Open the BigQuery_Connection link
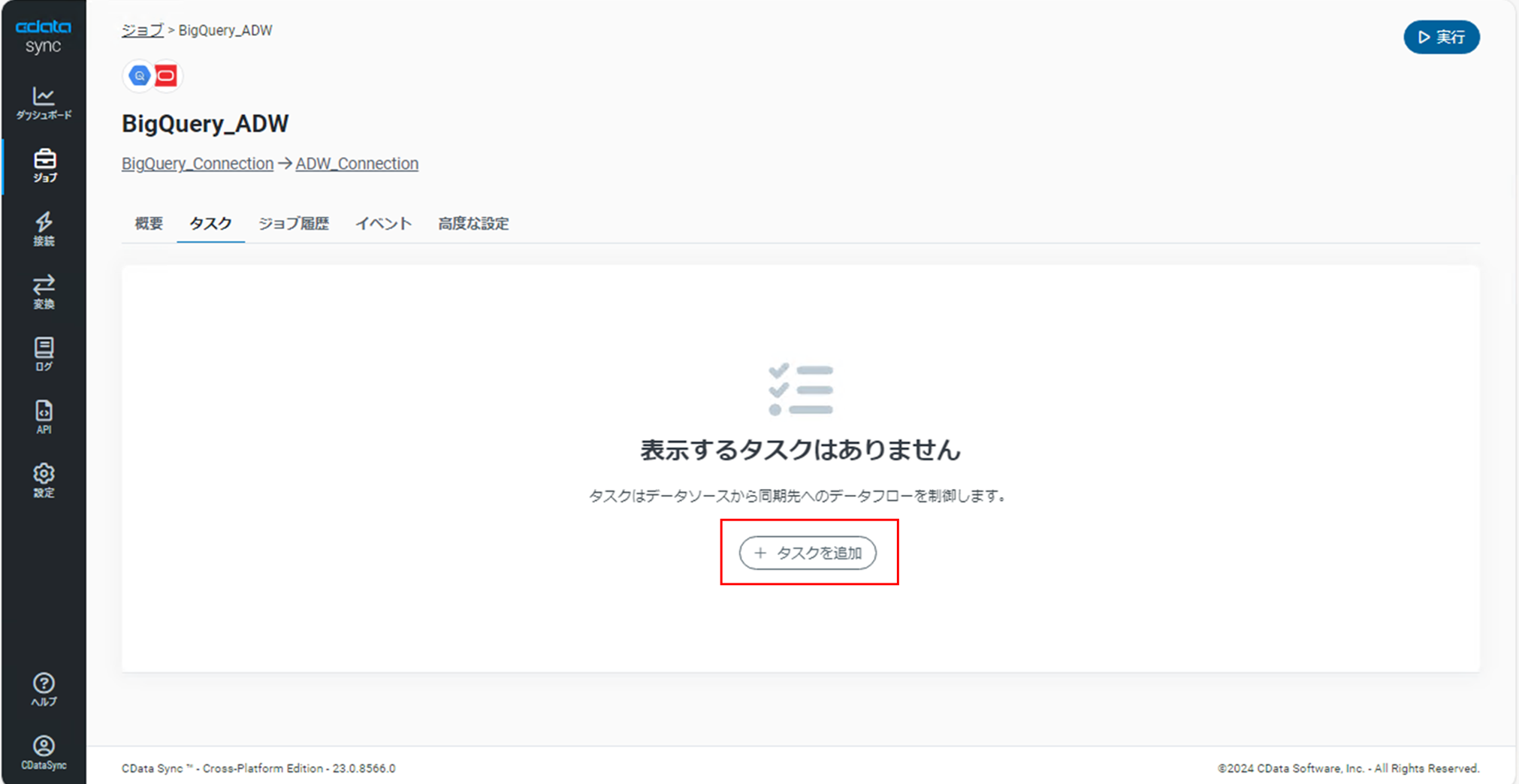Image resolution: width=1519 pixels, height=784 pixels. pyautogui.click(x=198, y=163)
